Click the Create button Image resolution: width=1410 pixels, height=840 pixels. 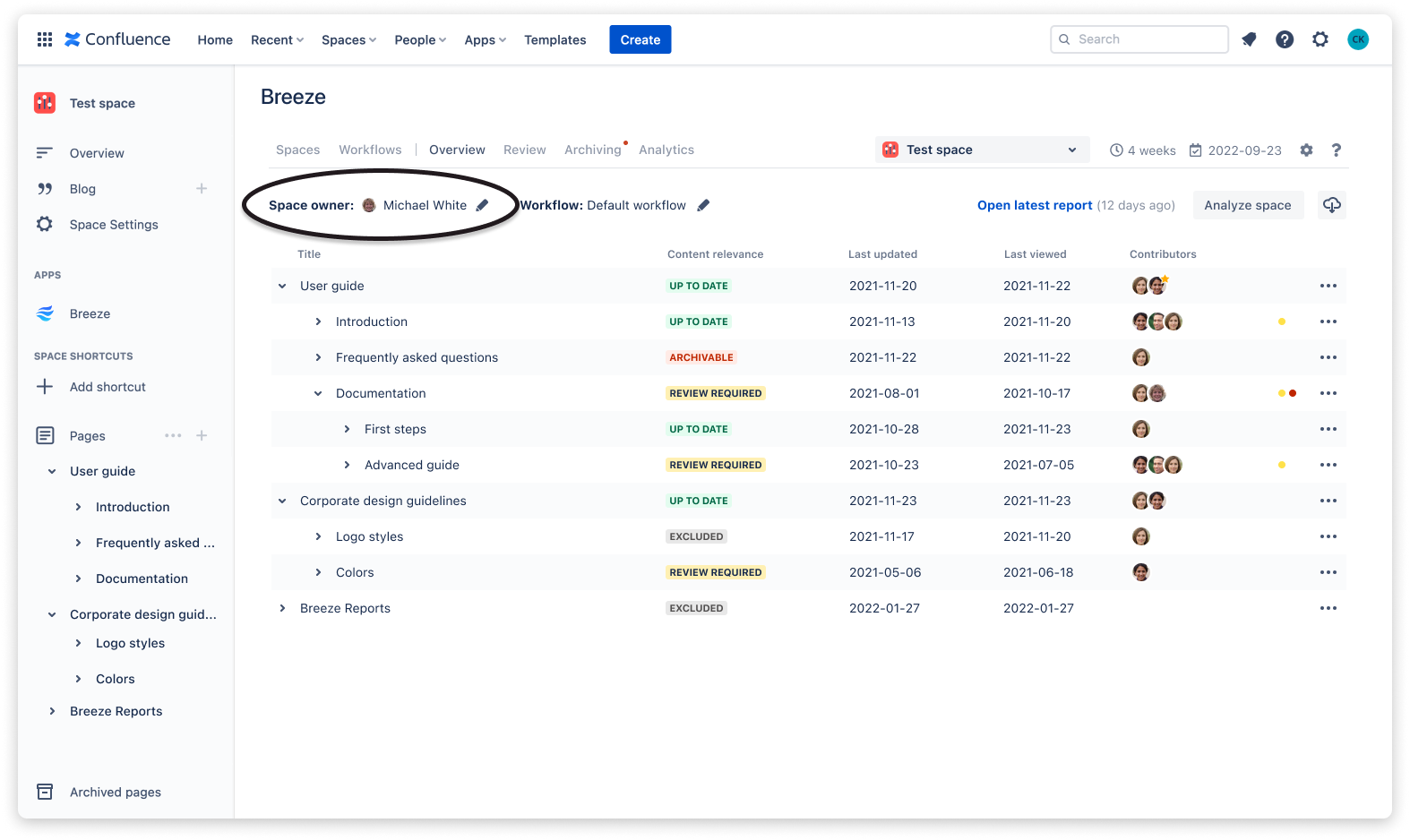(x=641, y=39)
